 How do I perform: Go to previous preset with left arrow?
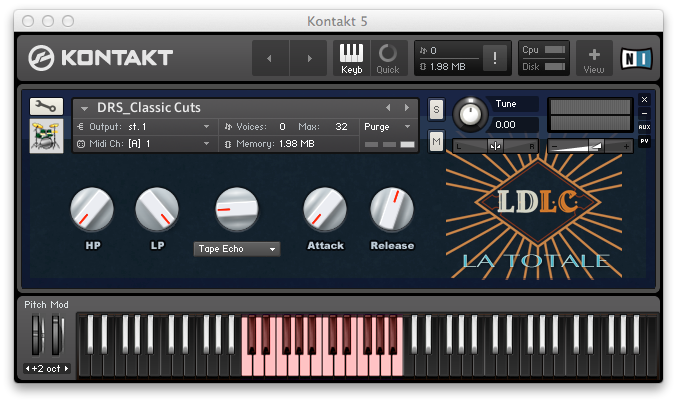click(x=270, y=58)
